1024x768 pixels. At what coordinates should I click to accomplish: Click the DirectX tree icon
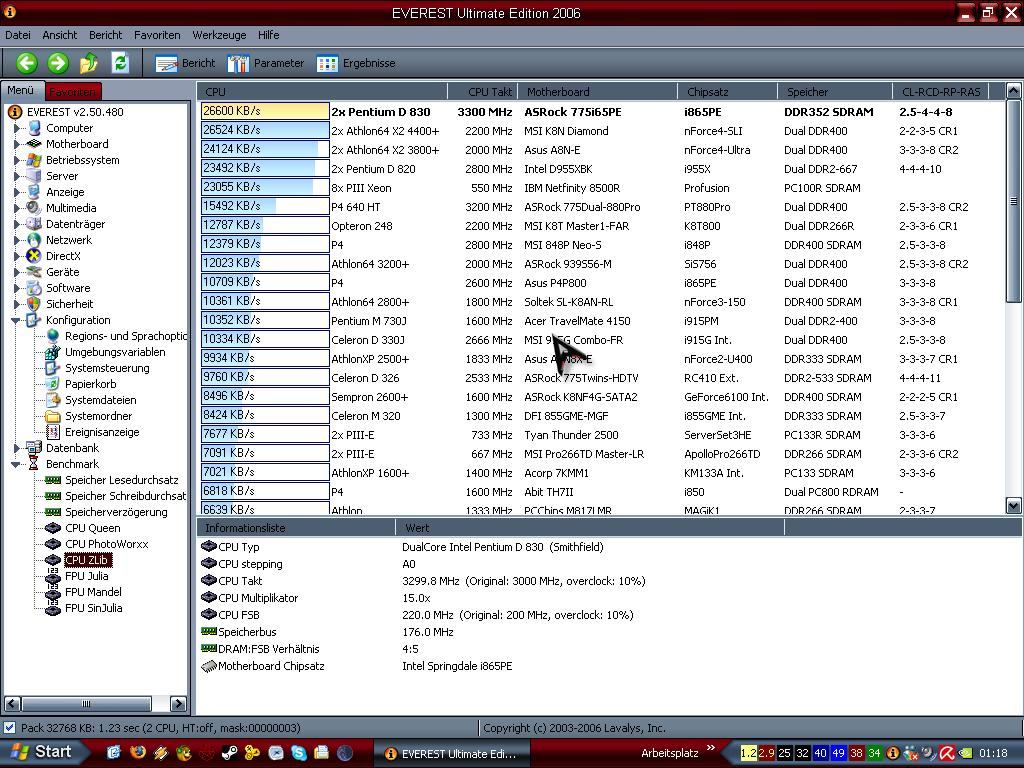34,256
